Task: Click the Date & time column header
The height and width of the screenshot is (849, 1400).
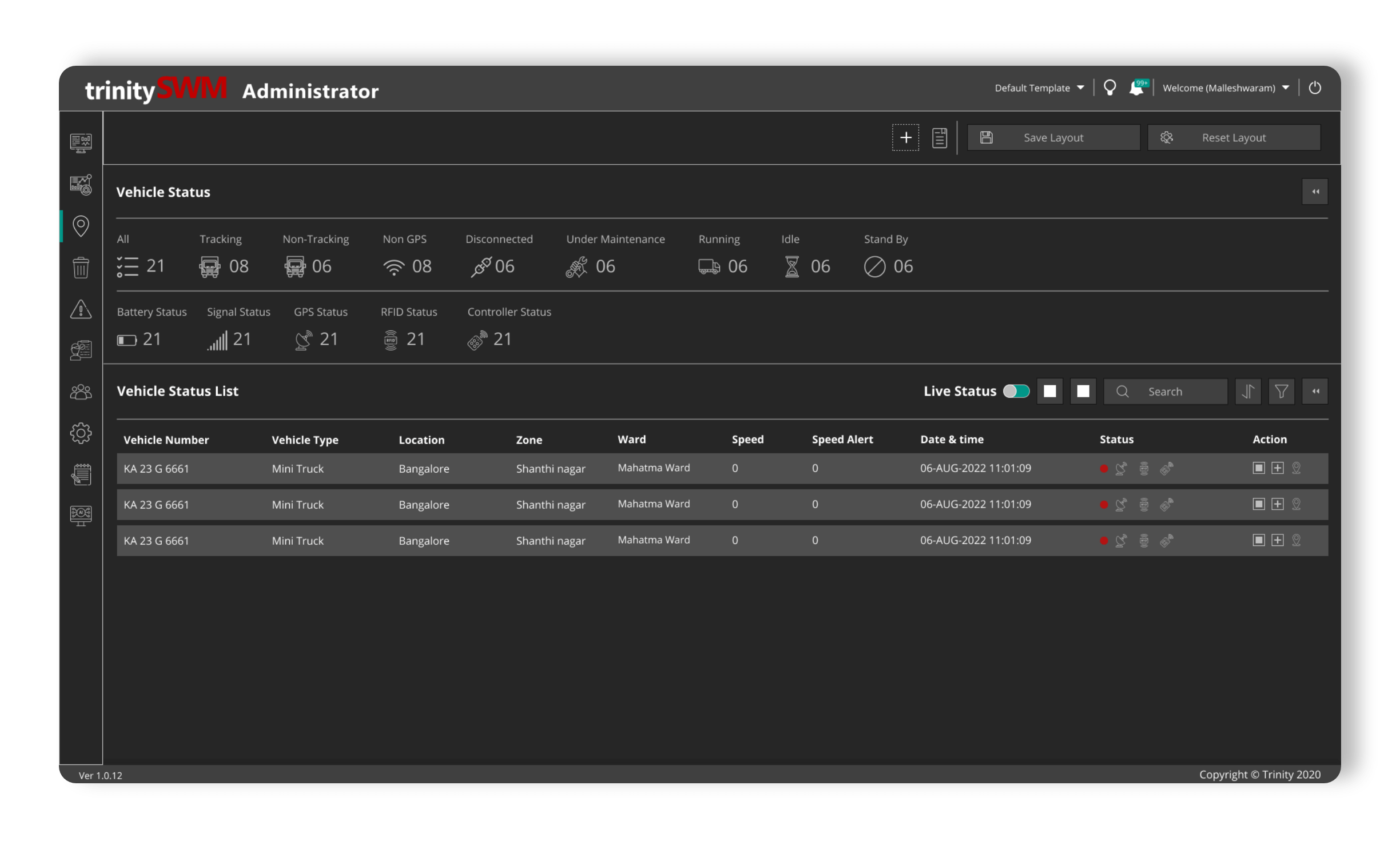Action: (952, 439)
